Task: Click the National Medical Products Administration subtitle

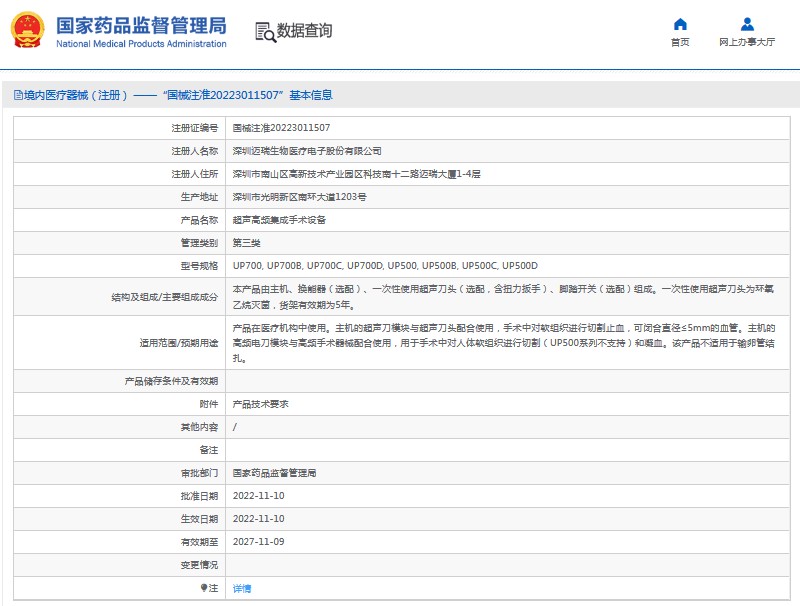Action: tap(141, 45)
